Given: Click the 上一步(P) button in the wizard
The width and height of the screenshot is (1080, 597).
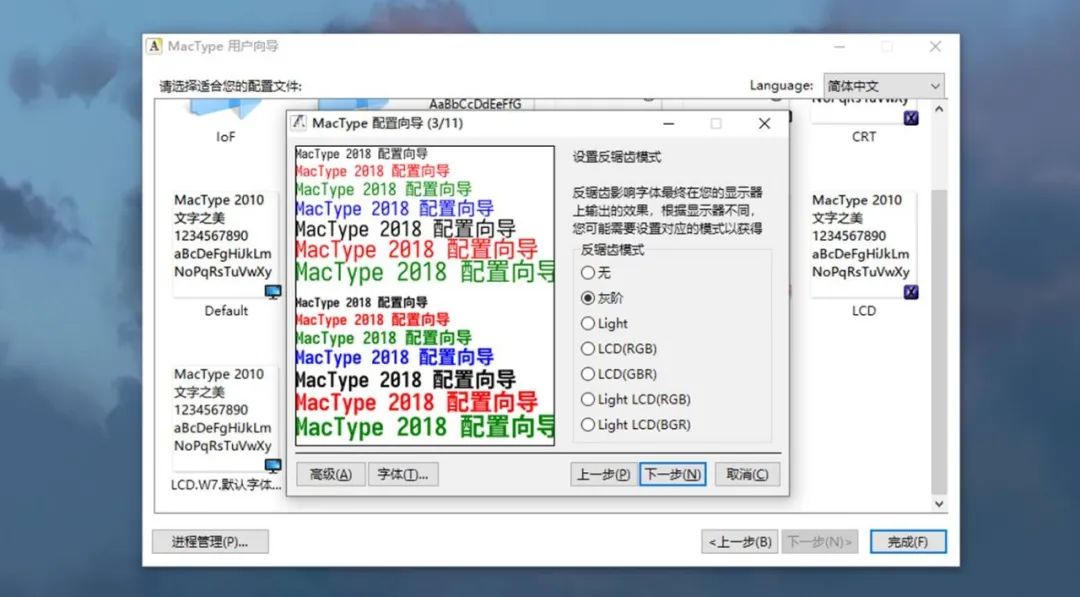Looking at the screenshot, I should point(601,473).
